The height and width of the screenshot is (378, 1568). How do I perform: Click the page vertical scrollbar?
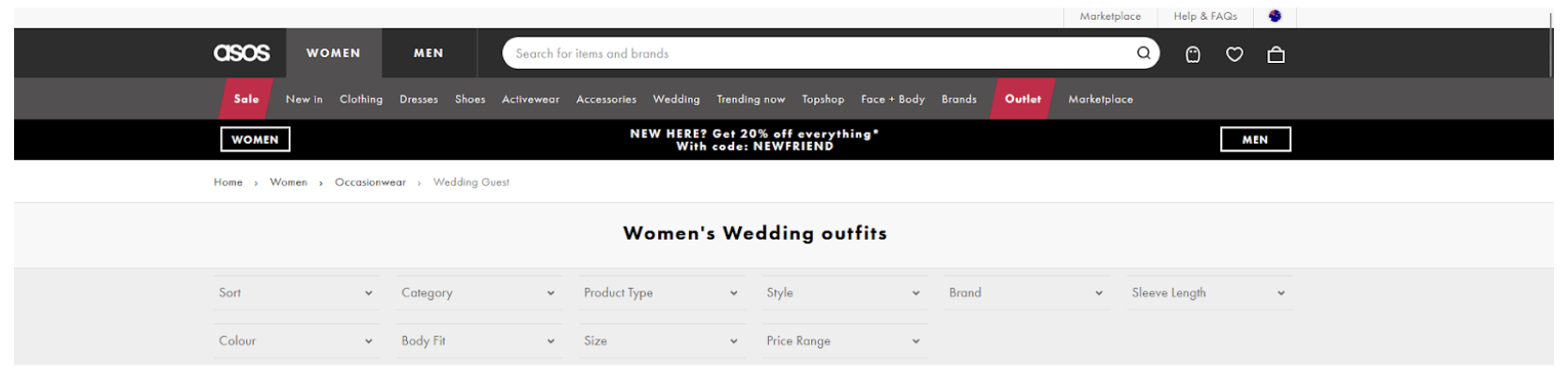click(x=1550, y=44)
